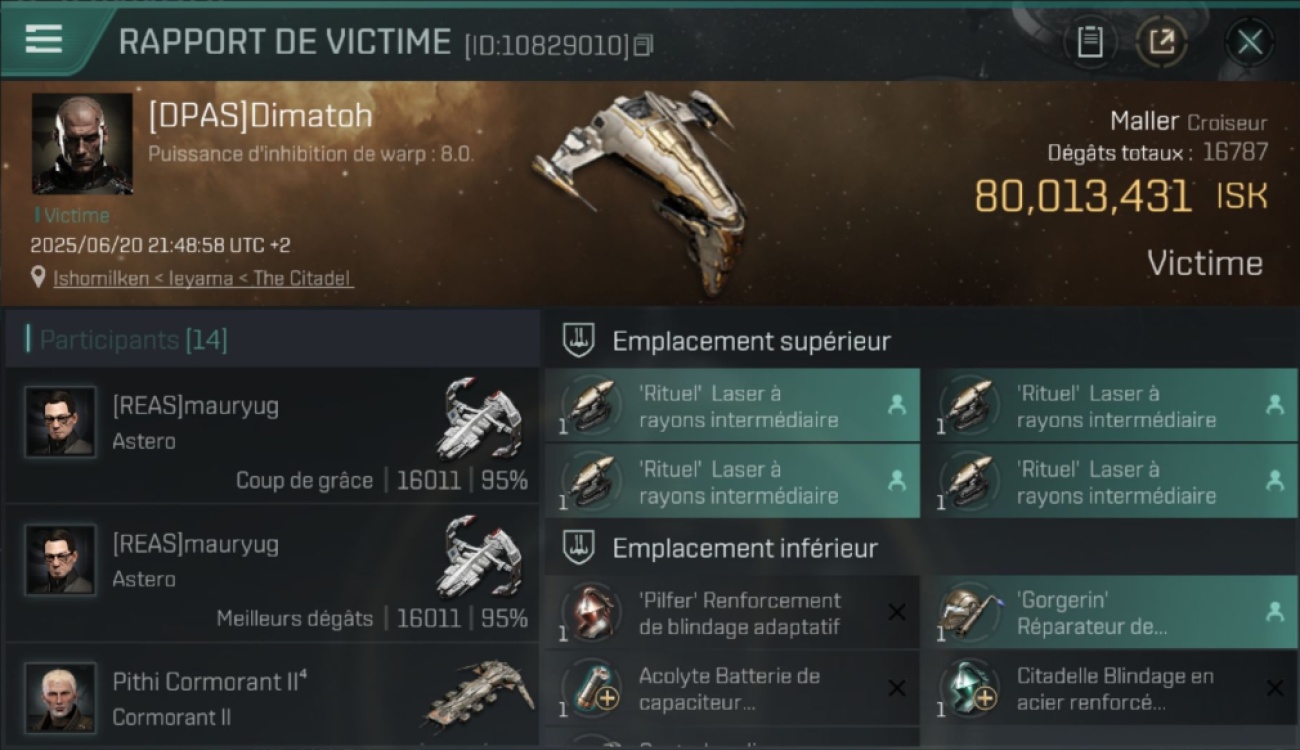Image resolution: width=1300 pixels, height=750 pixels.
Task: Select the 'Gorgerin' Réparateur module
Action: (1110, 613)
